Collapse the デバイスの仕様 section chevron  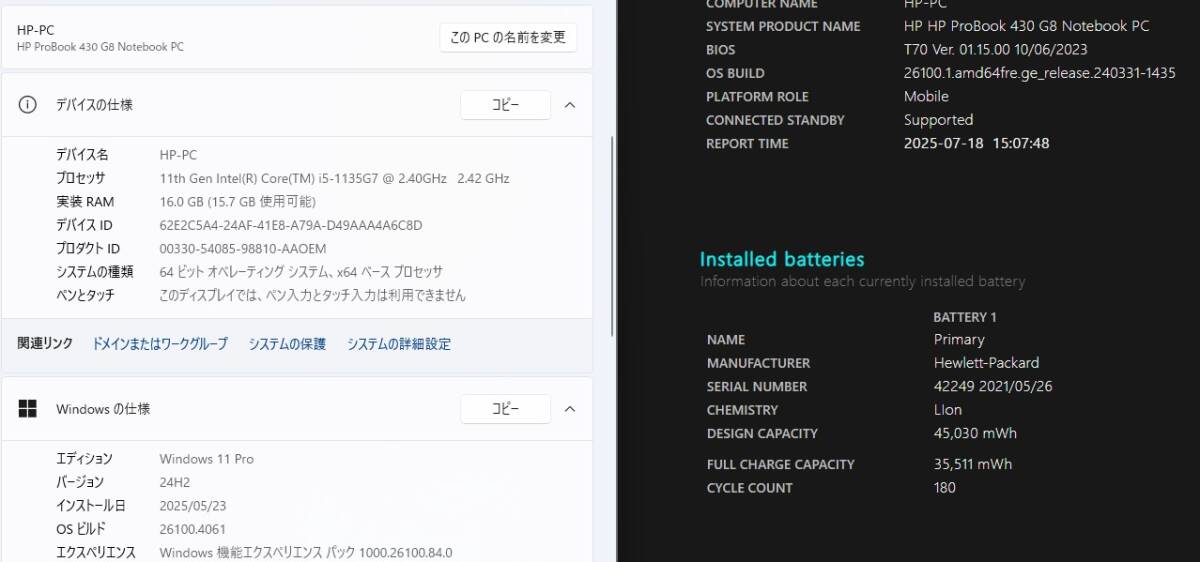coord(570,105)
